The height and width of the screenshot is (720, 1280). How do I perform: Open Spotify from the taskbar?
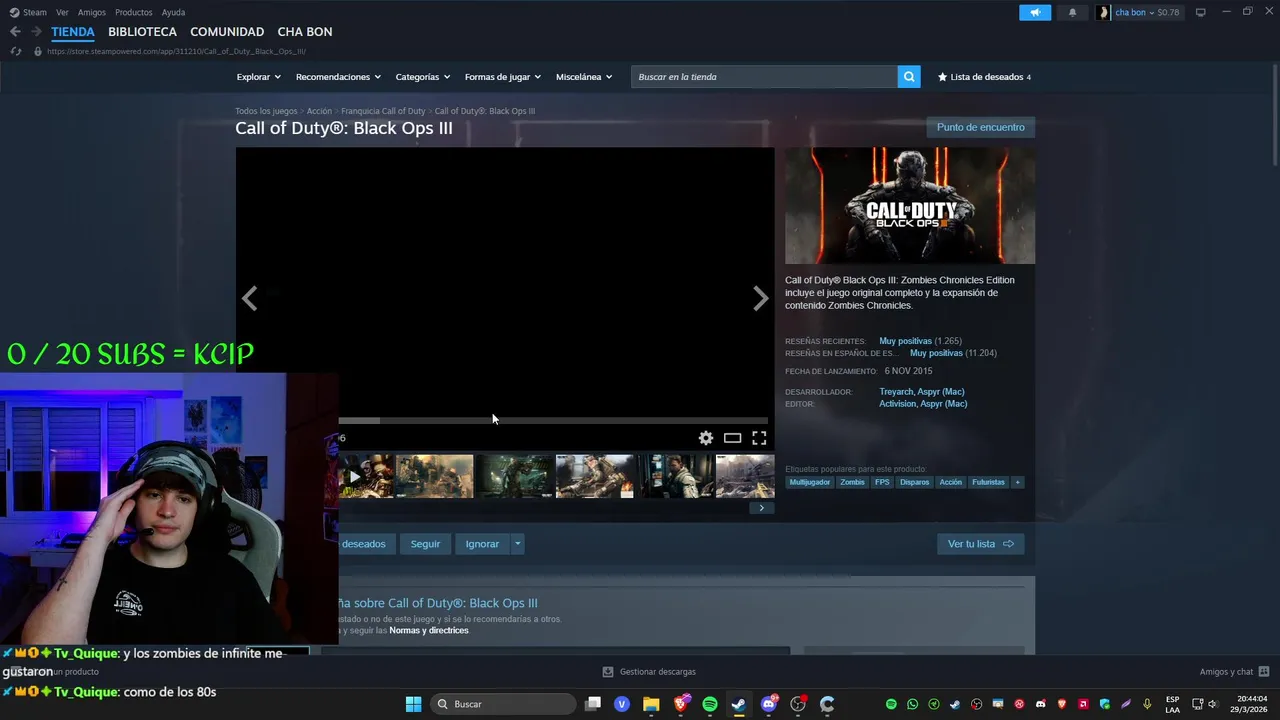(710, 704)
